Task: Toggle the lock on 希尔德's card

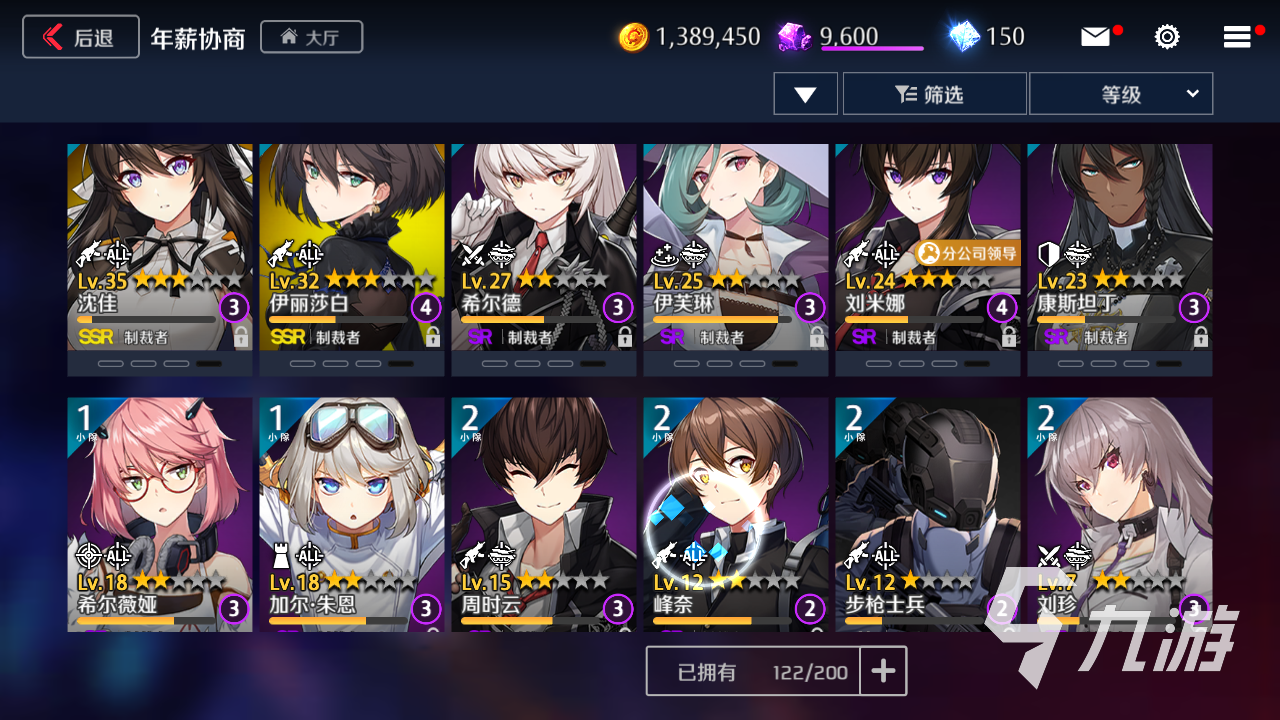Action: 625,337
